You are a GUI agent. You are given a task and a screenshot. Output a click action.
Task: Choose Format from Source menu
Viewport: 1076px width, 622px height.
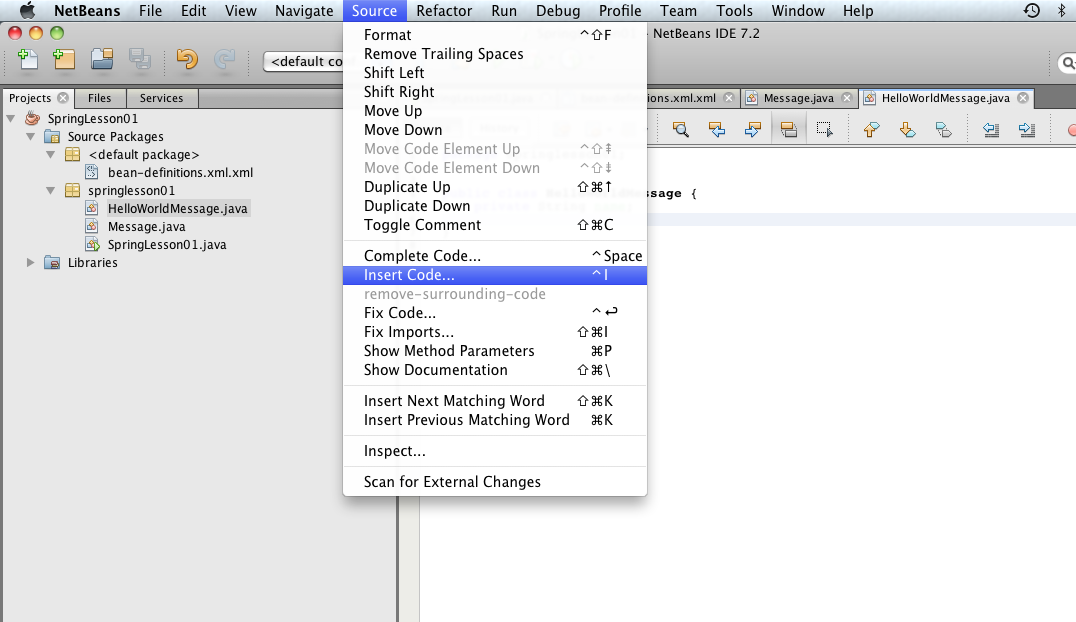point(495,34)
